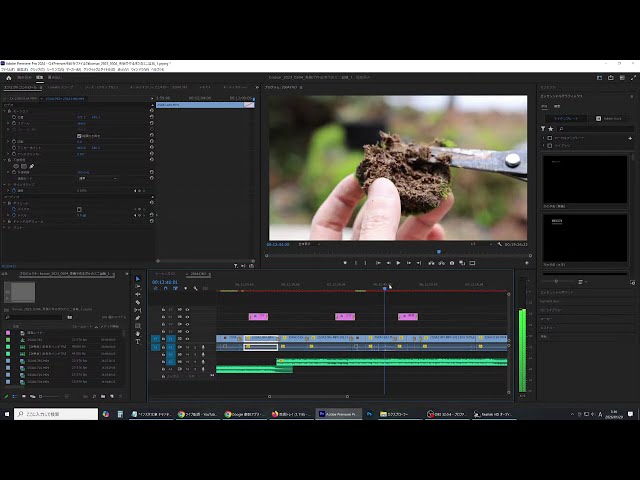Screen dimensions: 640x480
Task: Toggle the Bypass checkbox under audio Volume
Action: click(x=79, y=209)
